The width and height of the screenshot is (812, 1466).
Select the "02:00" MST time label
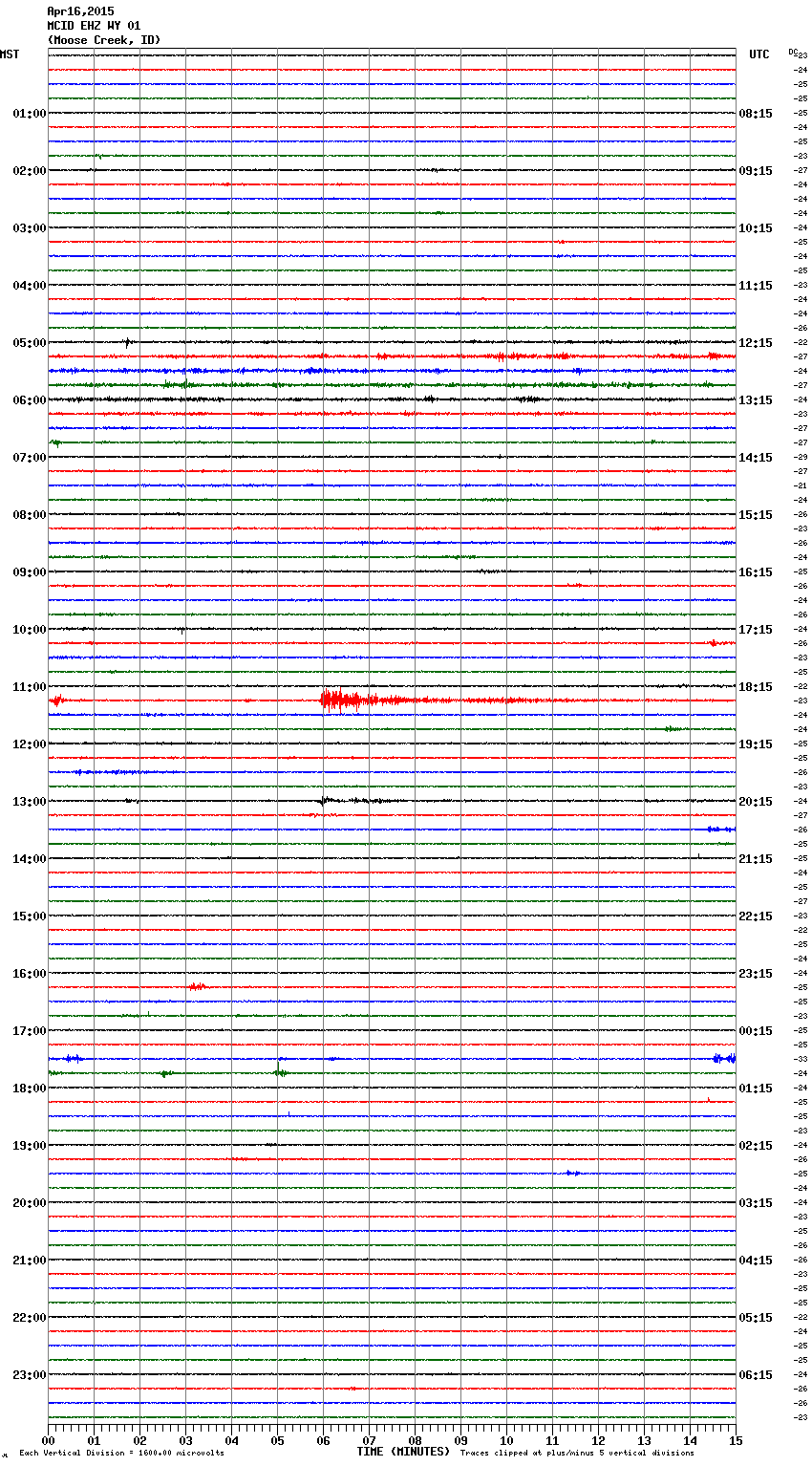pos(30,171)
